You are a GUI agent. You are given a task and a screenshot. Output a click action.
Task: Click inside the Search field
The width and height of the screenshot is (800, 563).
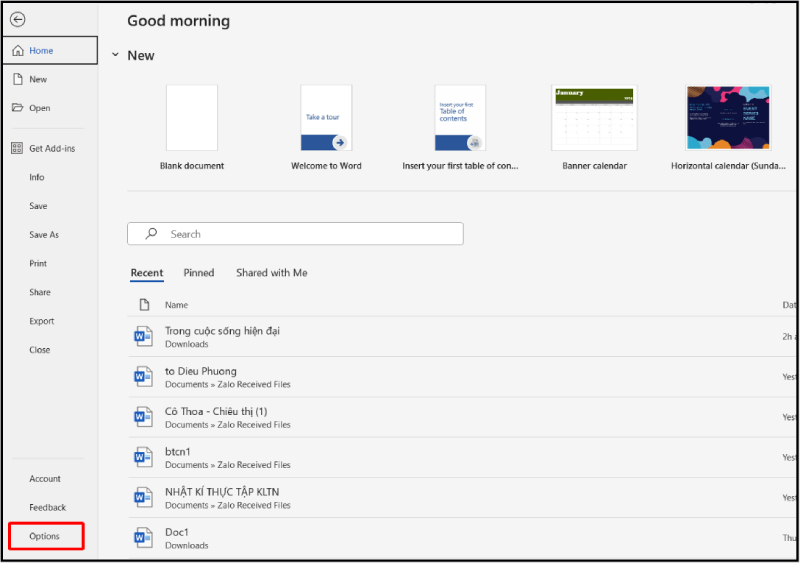300,234
